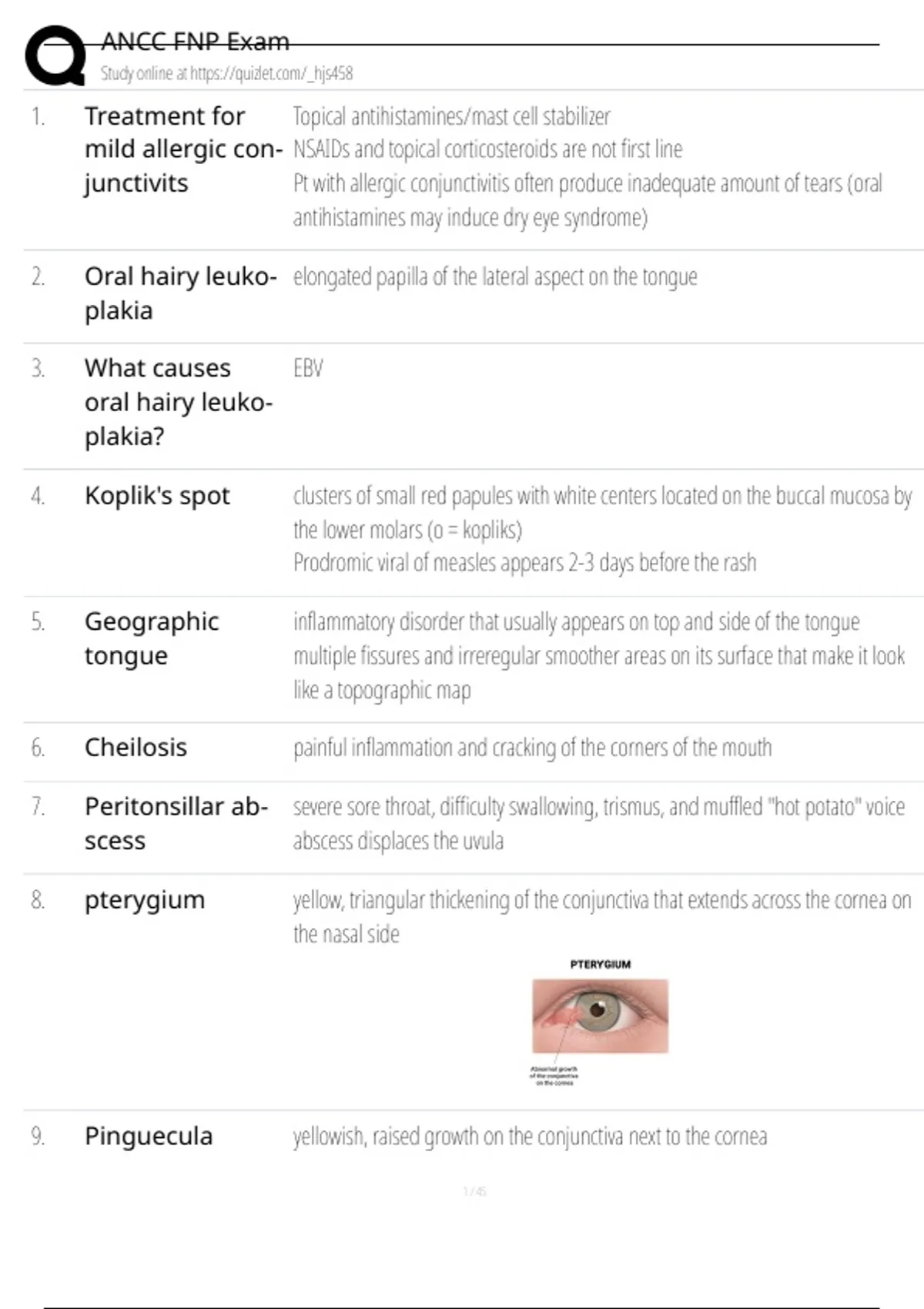924x1309 pixels.
Task: Click the 'What causes oral hairy leukoplakia?' question
Action: (178, 402)
